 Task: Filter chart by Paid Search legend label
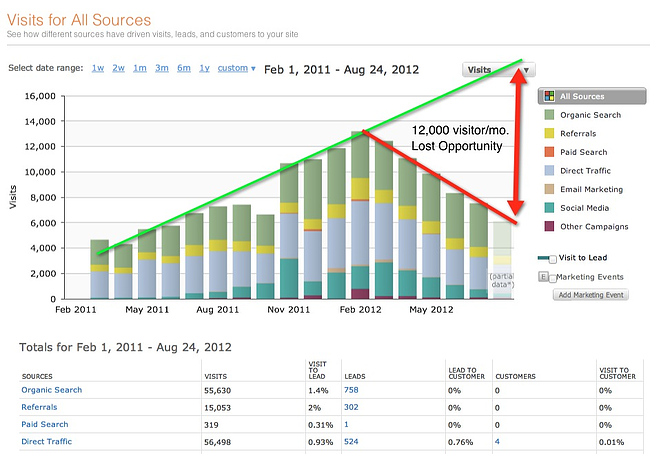coord(584,152)
